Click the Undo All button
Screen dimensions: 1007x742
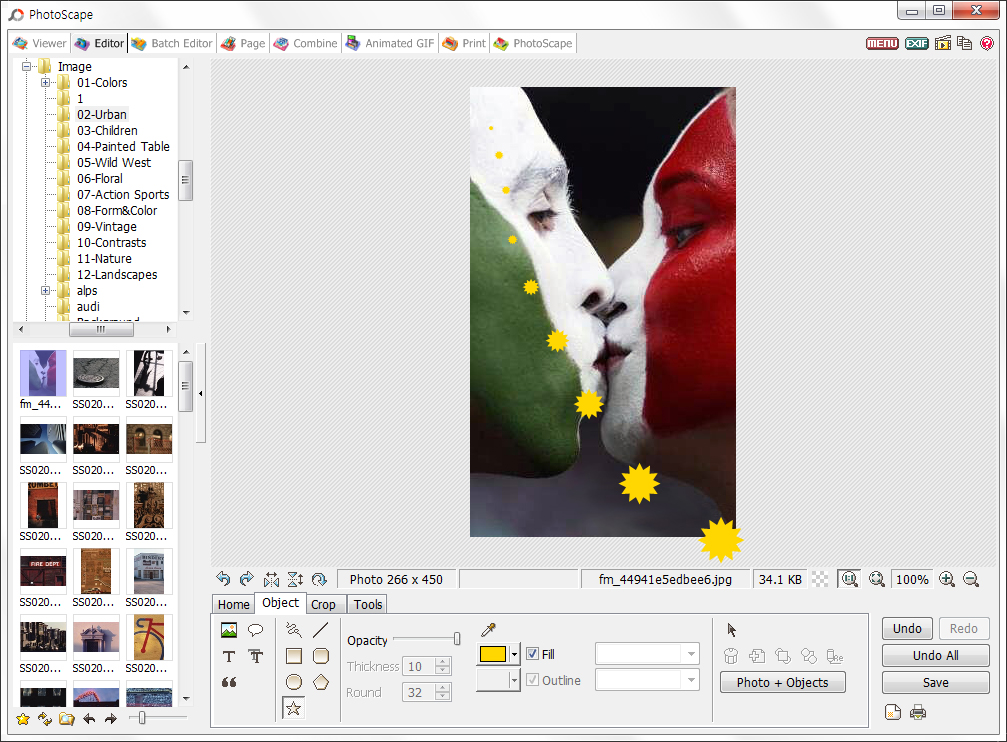click(935, 655)
